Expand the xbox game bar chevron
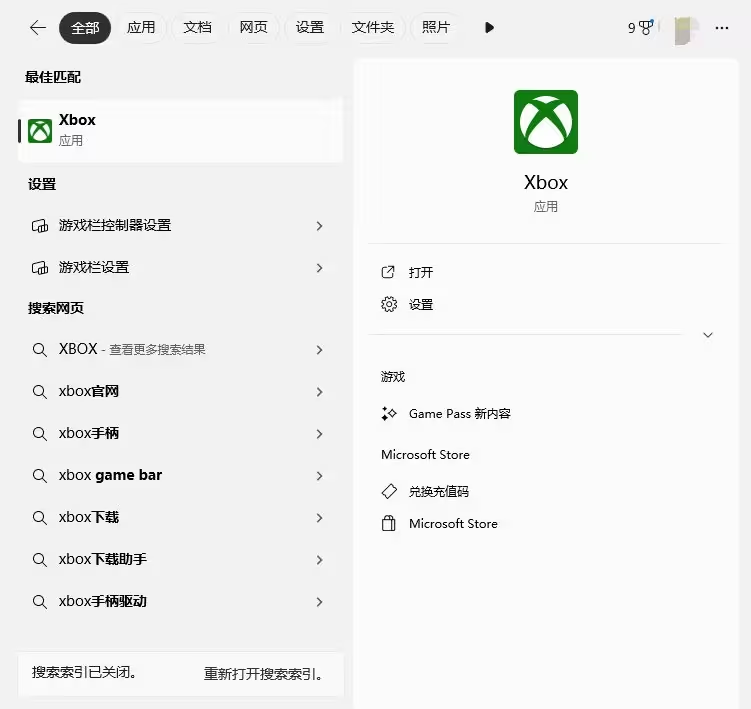The width and height of the screenshot is (751, 709). [319, 476]
